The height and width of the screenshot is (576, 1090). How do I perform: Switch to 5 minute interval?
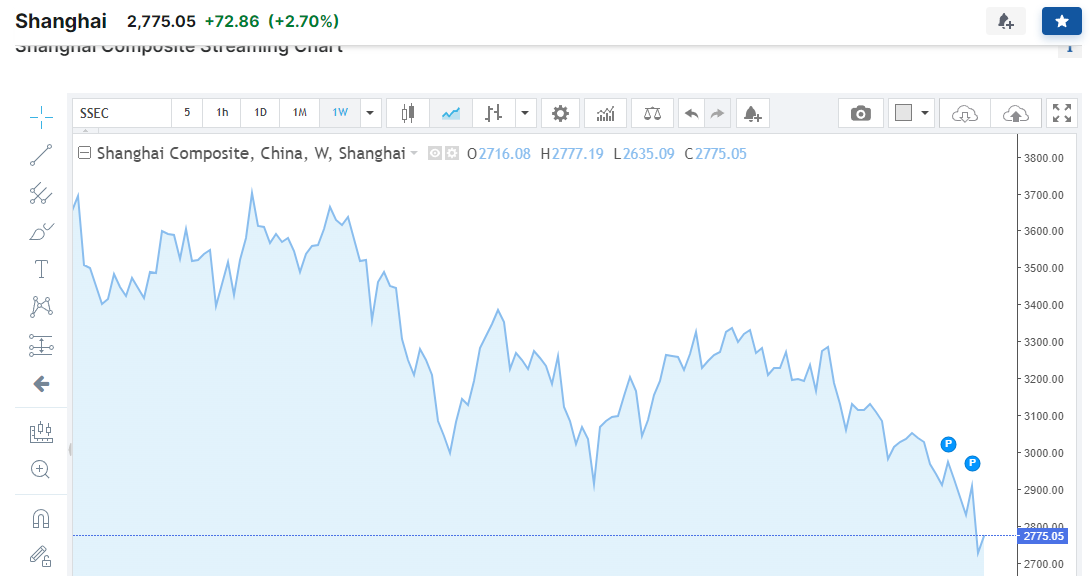coord(187,113)
